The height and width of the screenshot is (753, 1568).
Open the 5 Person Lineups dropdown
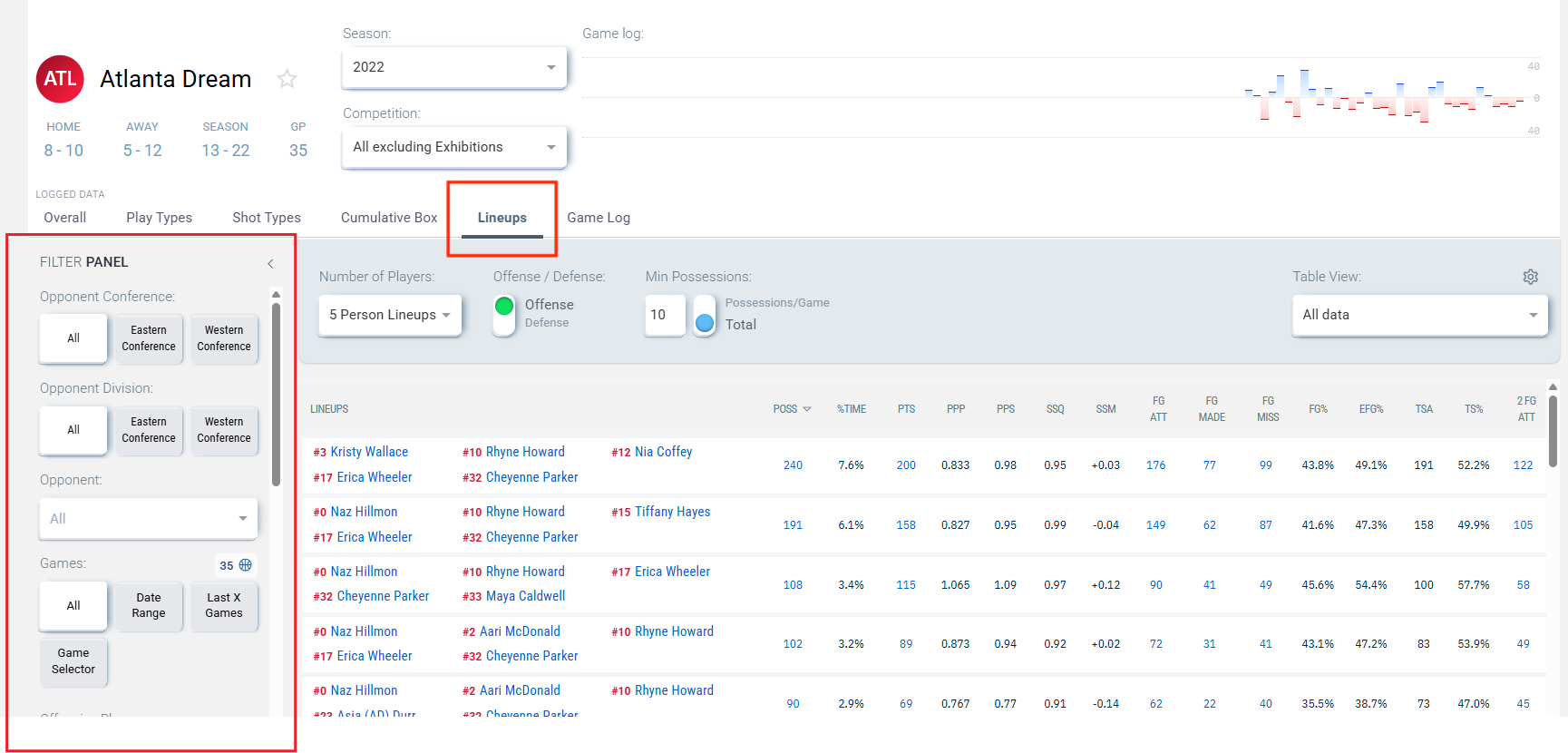pos(390,315)
